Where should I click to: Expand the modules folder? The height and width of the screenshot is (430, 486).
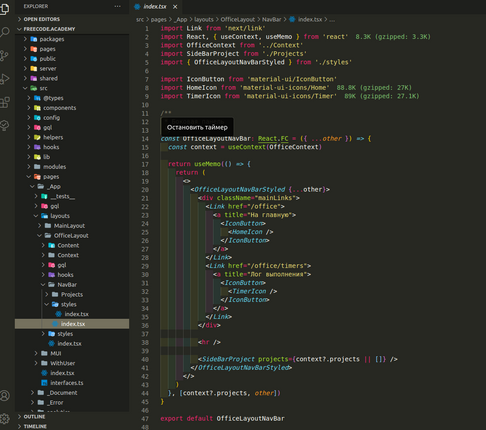tap(54, 167)
